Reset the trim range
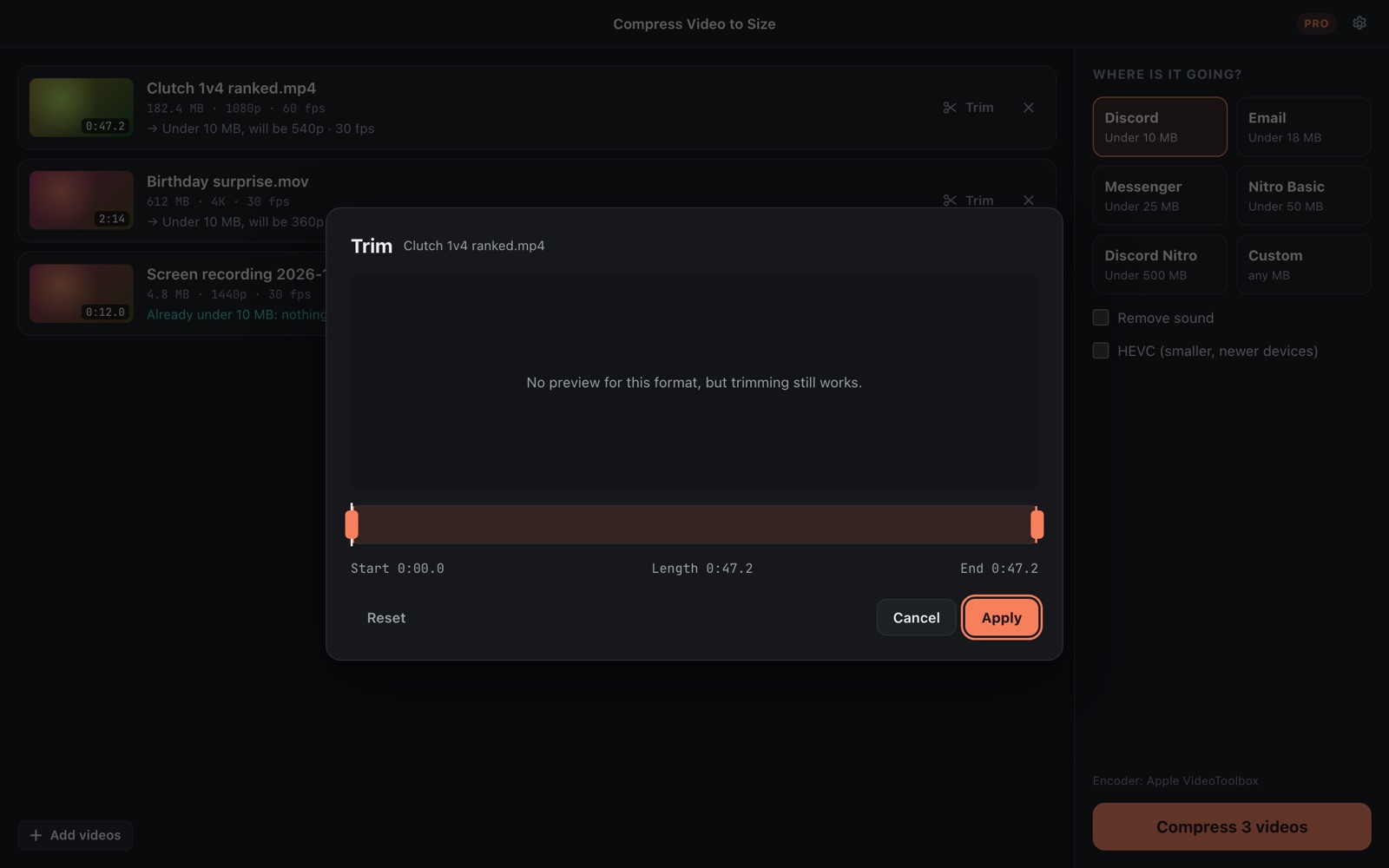 click(386, 618)
